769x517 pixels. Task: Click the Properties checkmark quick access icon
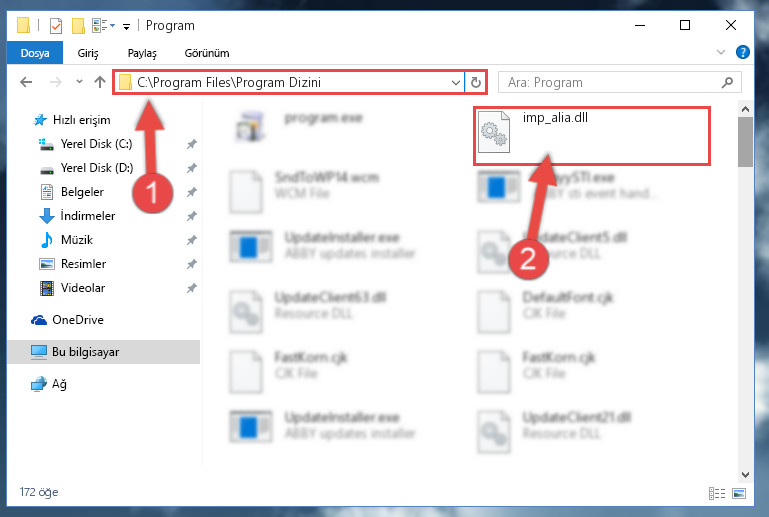pos(56,26)
